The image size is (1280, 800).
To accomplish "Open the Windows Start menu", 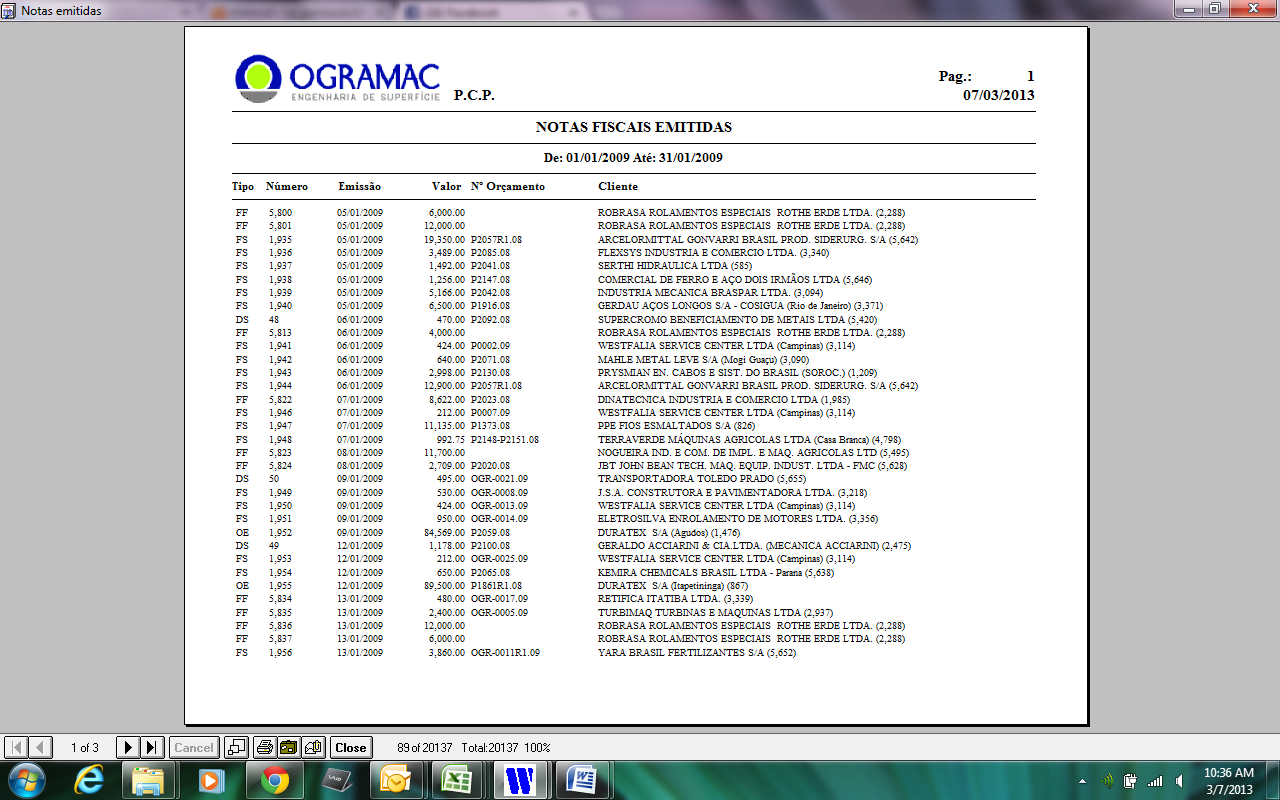I will [x=25, y=780].
